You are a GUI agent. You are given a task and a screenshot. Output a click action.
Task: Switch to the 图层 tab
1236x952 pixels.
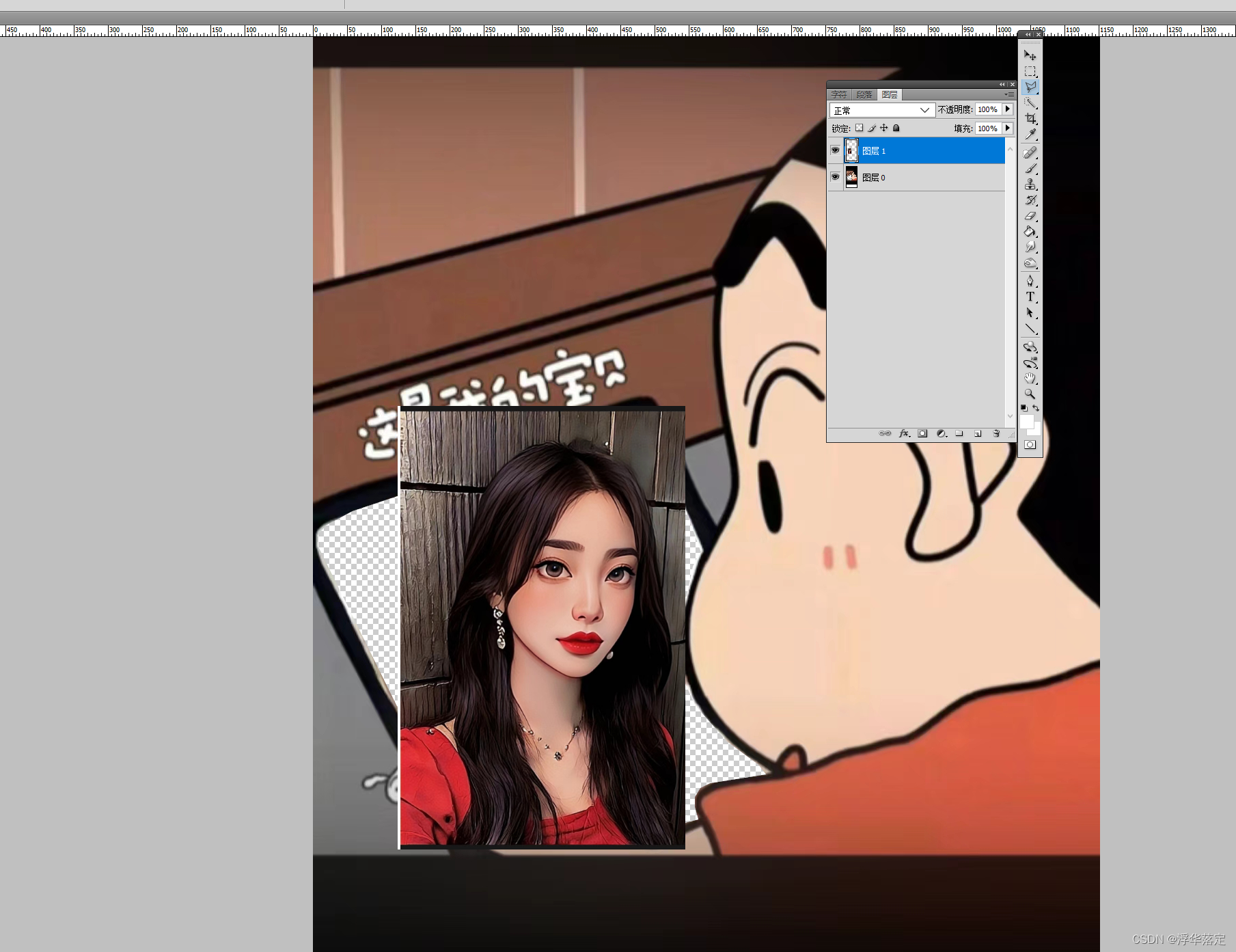pyautogui.click(x=890, y=94)
